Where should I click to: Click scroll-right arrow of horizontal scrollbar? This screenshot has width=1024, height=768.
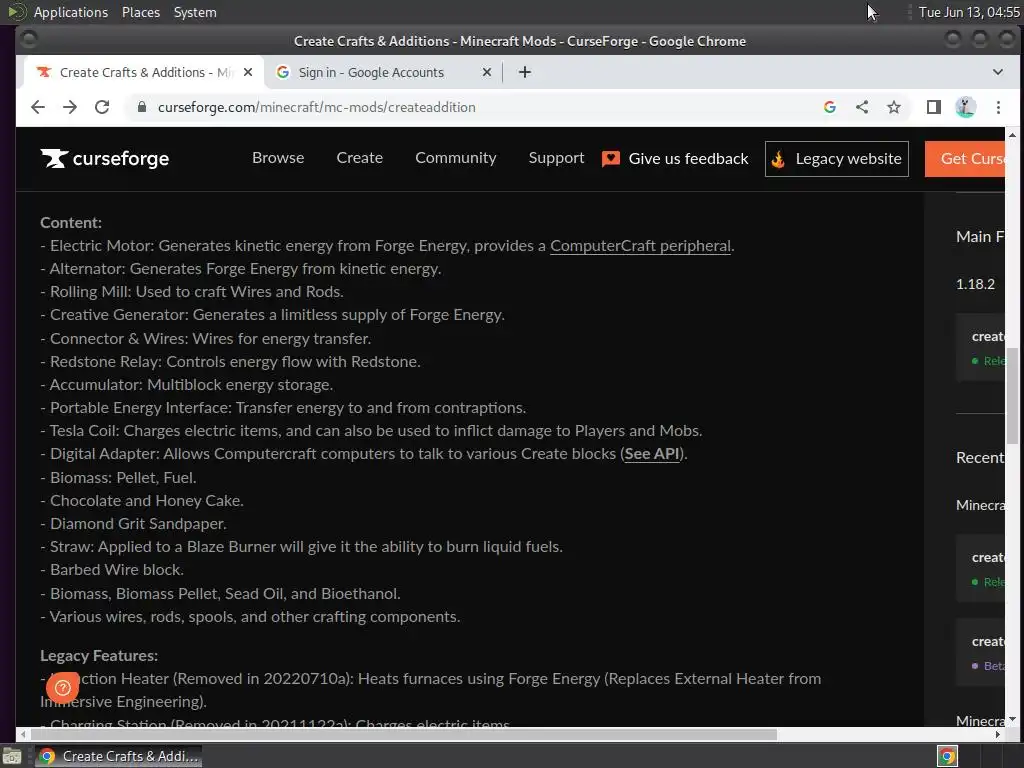998,735
